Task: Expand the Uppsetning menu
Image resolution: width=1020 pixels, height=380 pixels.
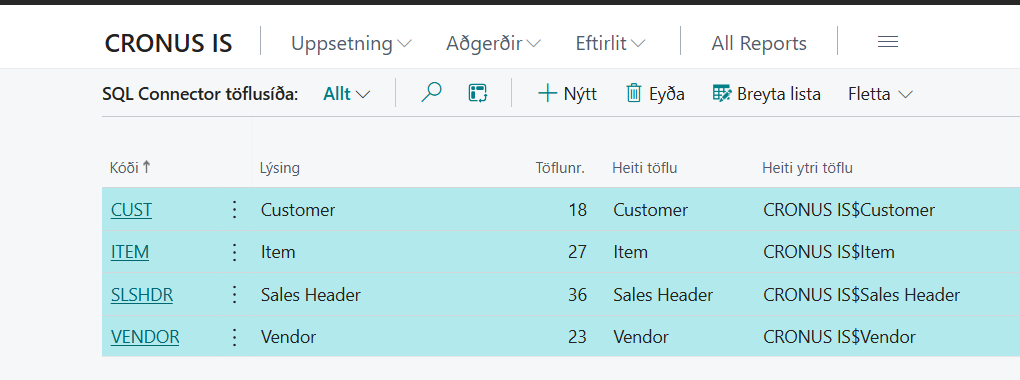Action: coord(351,44)
